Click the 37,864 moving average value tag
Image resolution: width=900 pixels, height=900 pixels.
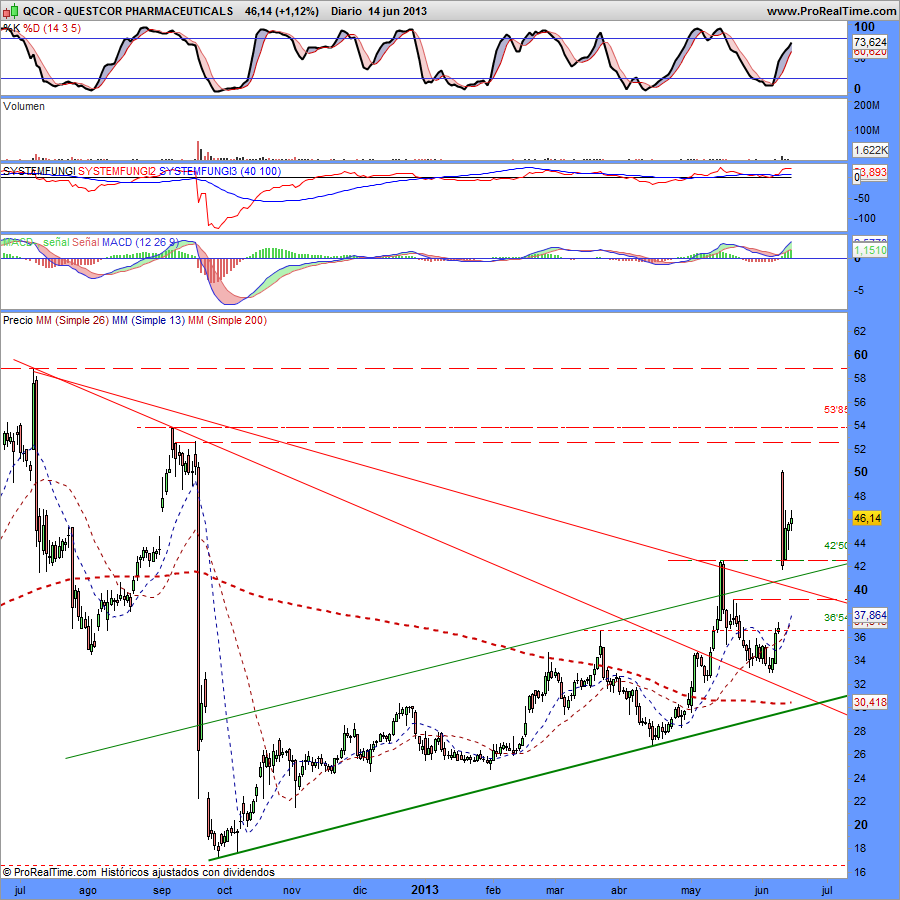(870, 615)
